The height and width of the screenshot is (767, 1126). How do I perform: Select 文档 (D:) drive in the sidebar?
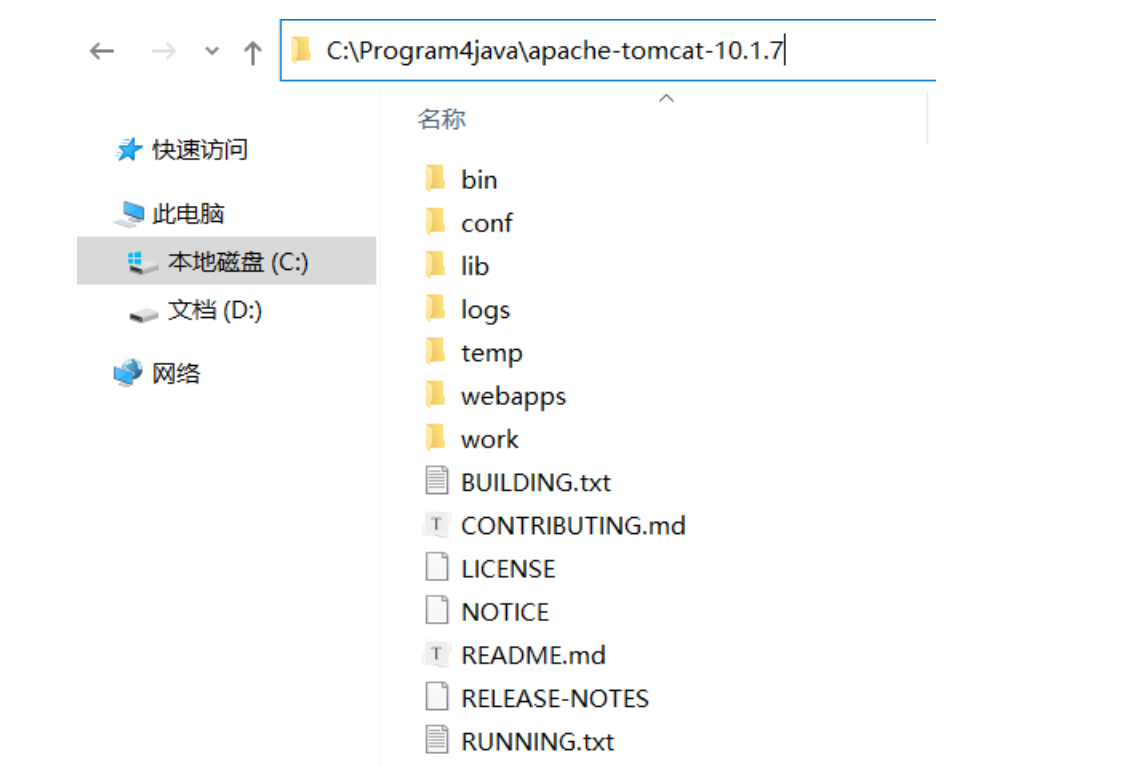pos(215,310)
